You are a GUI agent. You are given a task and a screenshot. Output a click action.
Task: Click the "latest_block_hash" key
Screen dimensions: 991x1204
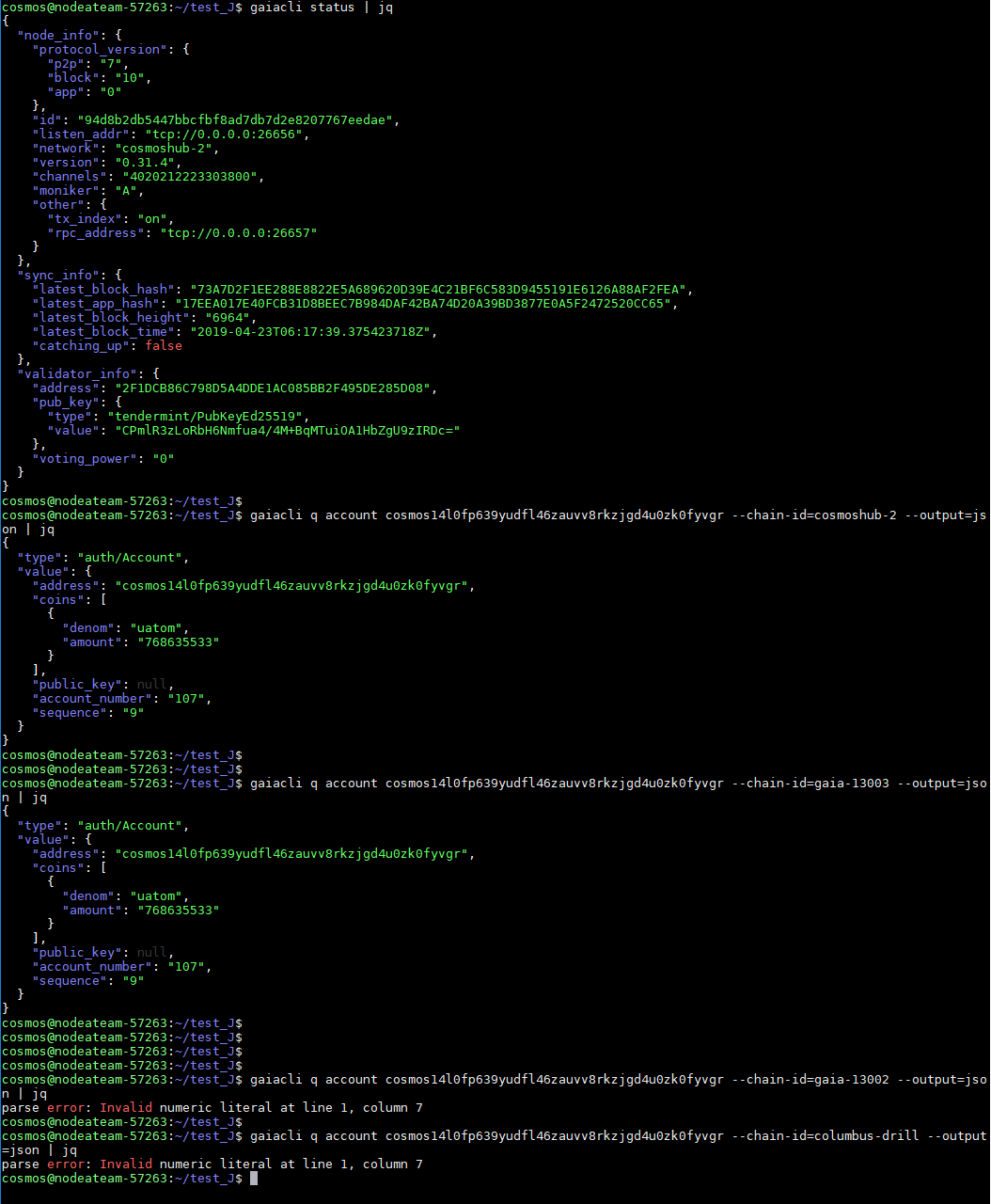(104, 289)
